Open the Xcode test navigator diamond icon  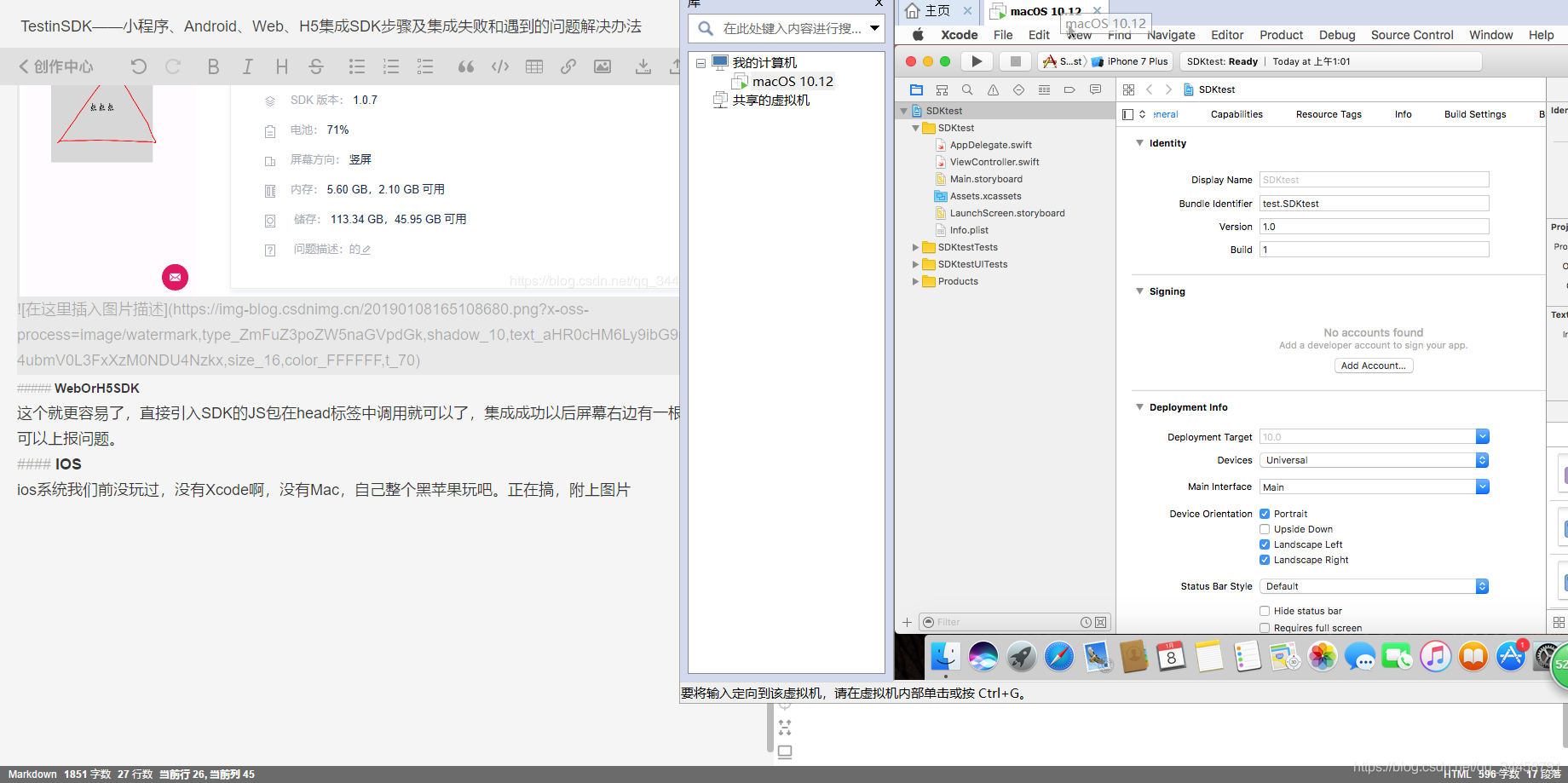click(x=1018, y=89)
